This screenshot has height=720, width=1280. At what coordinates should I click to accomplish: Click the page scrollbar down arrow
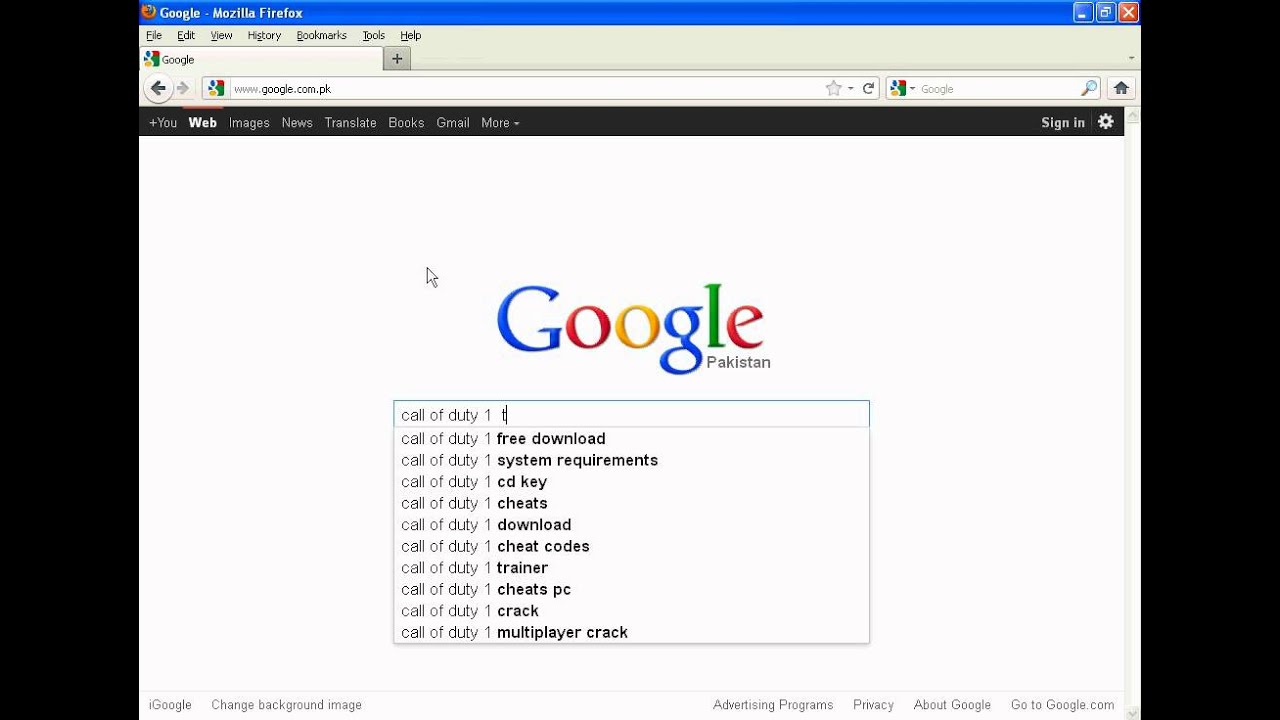click(x=1133, y=713)
